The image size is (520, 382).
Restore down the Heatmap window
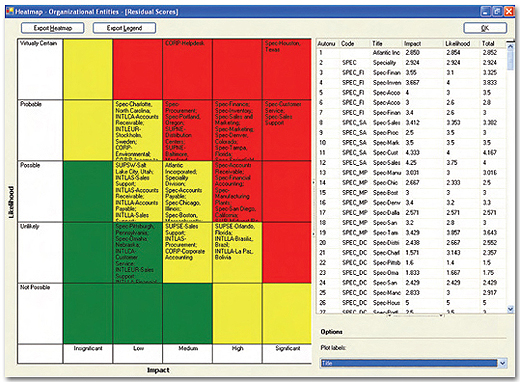(x=497, y=12)
